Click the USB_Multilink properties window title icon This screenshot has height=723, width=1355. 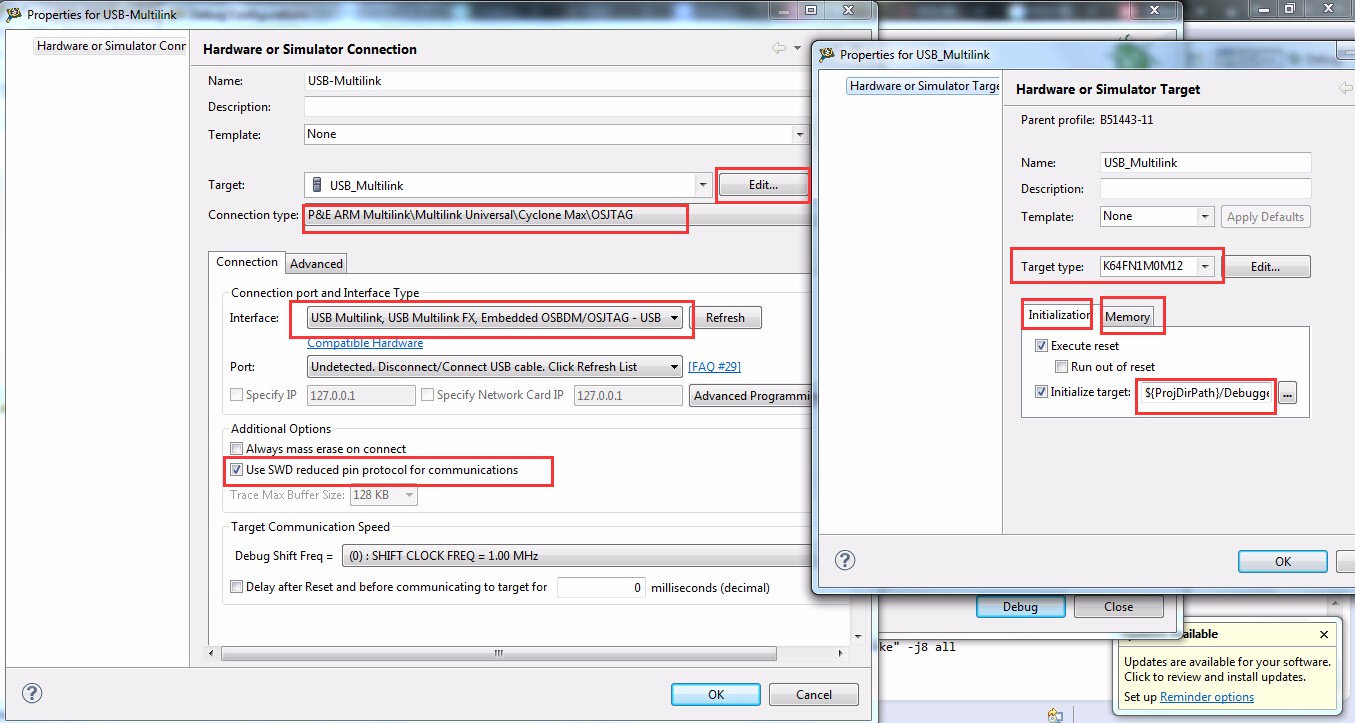coord(827,54)
